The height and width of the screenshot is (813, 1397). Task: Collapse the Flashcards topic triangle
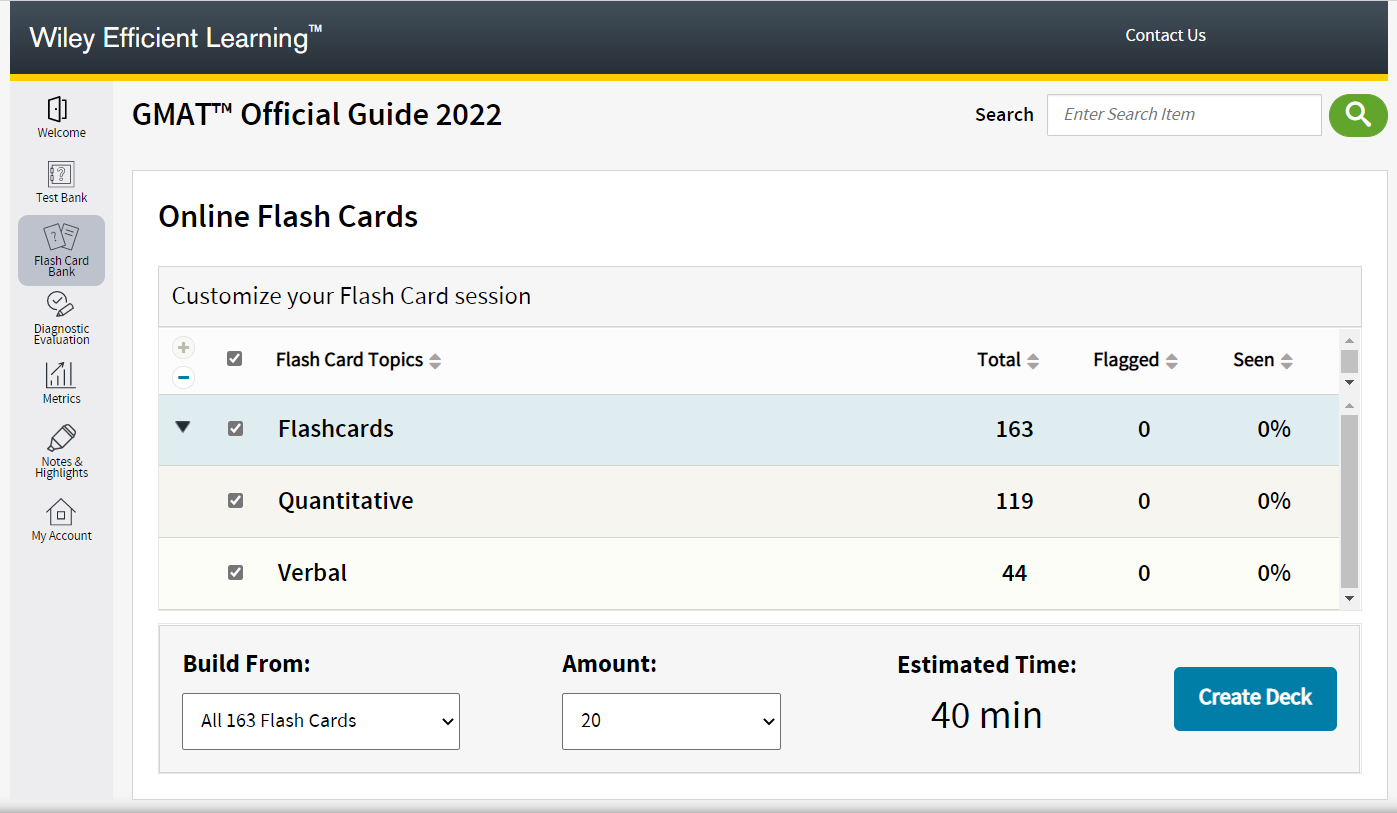(x=183, y=427)
